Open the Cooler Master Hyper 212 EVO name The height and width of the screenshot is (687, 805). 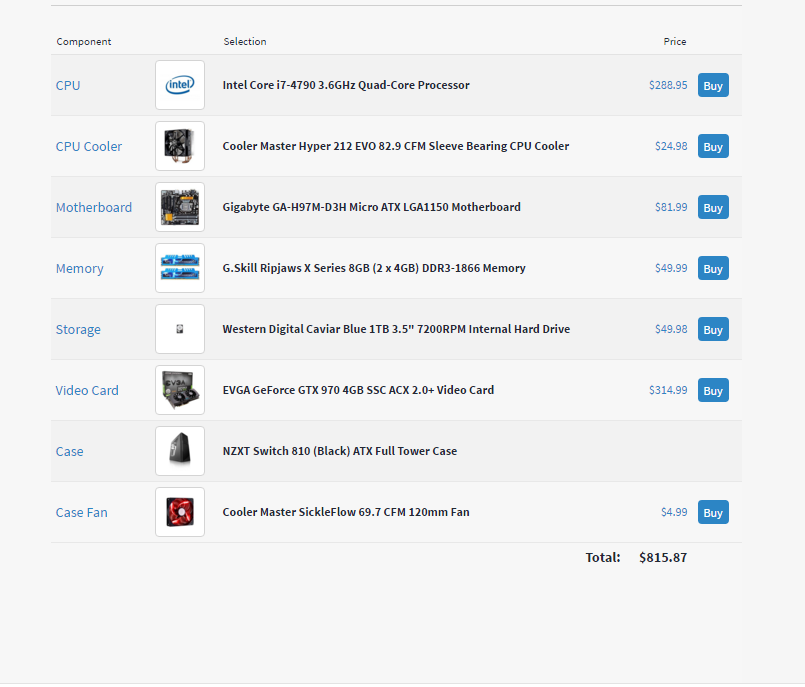[x=396, y=146]
